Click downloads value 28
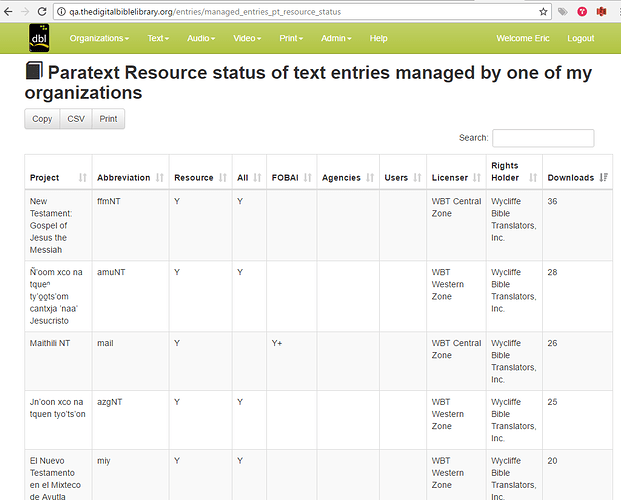The height and width of the screenshot is (500, 621). (x=552, y=272)
